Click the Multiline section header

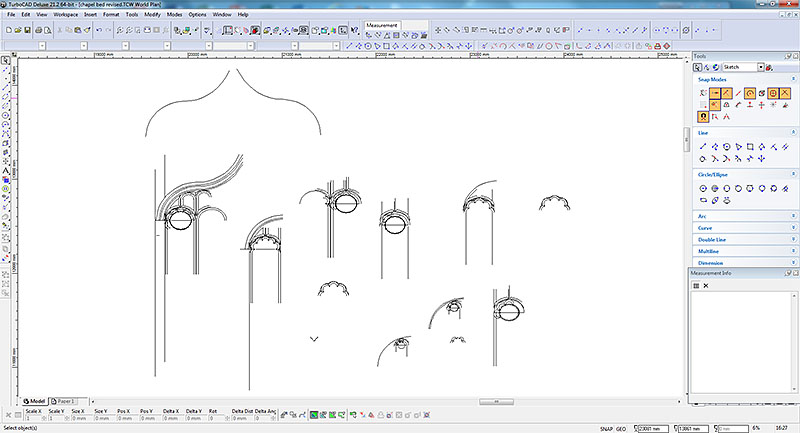[708, 251]
